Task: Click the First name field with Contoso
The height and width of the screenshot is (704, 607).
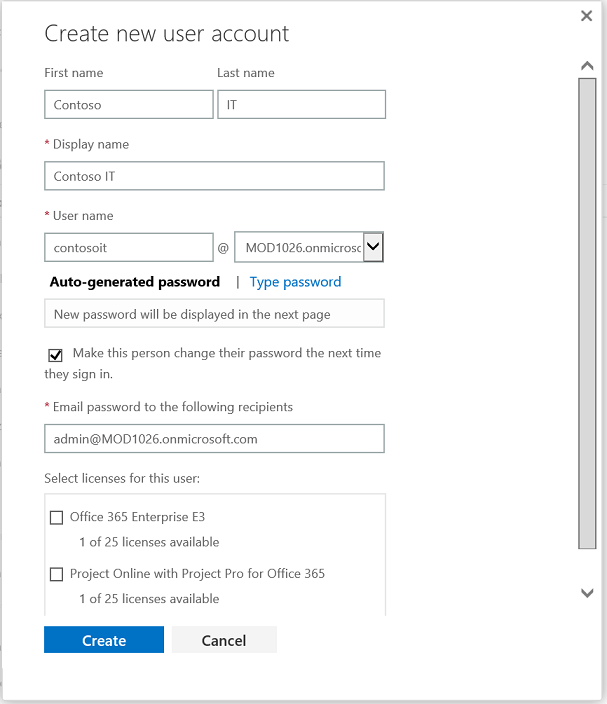Action: [x=128, y=104]
